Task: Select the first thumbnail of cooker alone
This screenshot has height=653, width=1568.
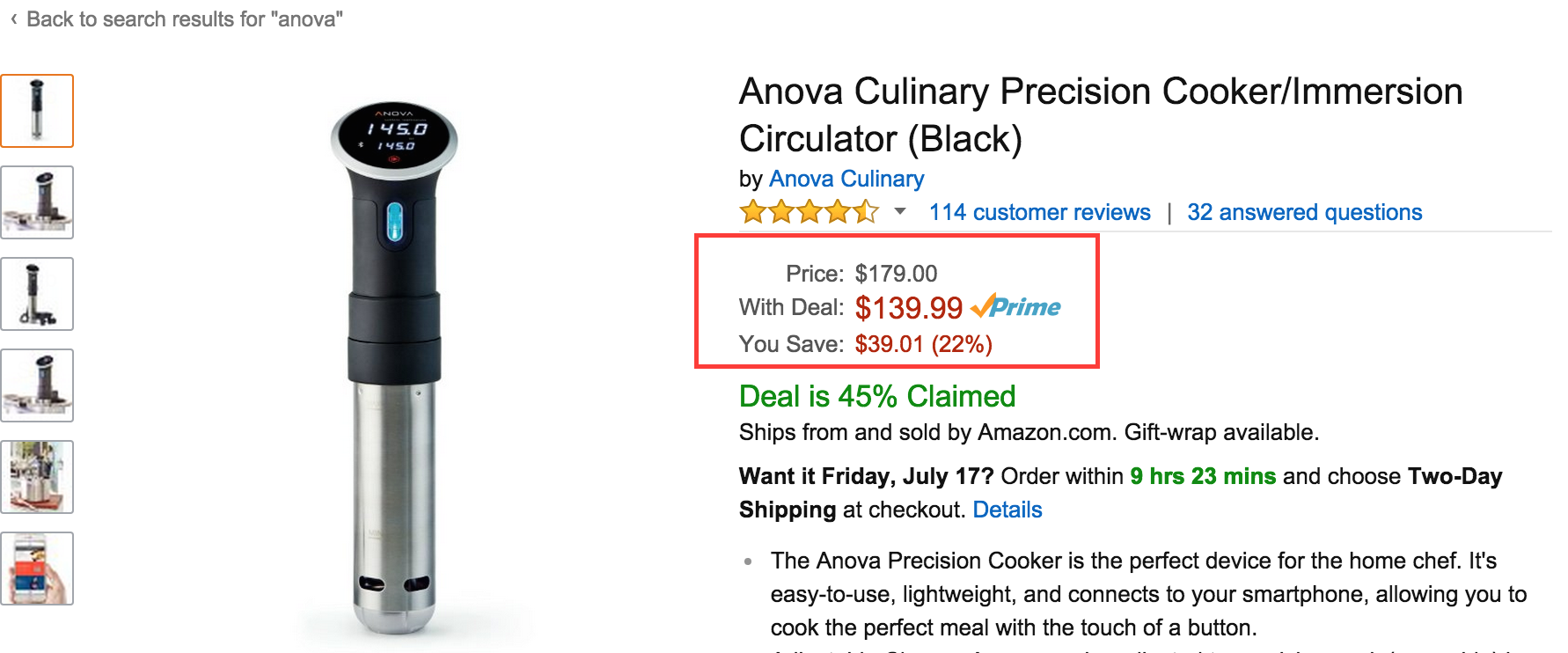Action: [x=37, y=111]
